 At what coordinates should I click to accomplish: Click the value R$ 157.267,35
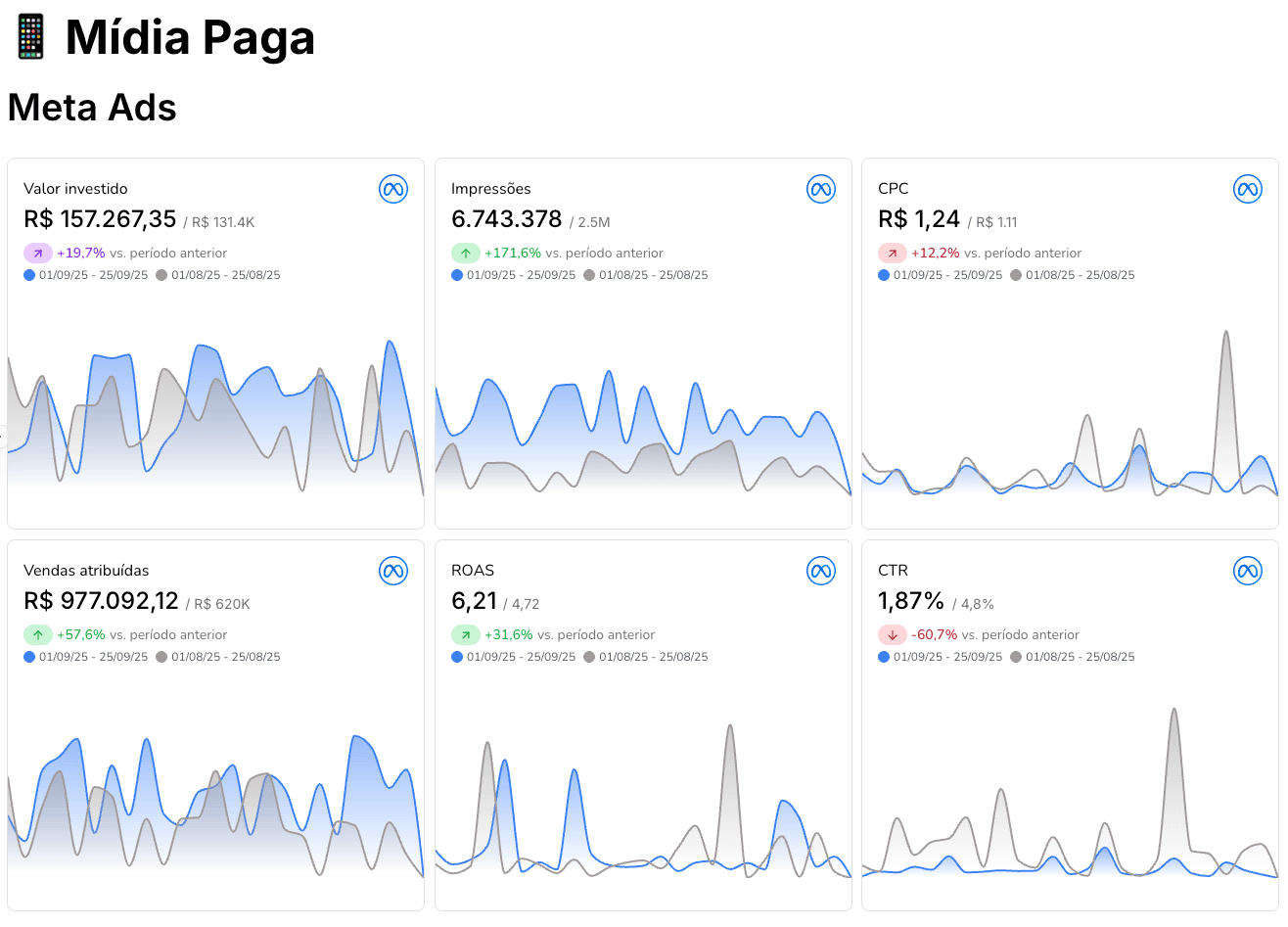(x=100, y=219)
